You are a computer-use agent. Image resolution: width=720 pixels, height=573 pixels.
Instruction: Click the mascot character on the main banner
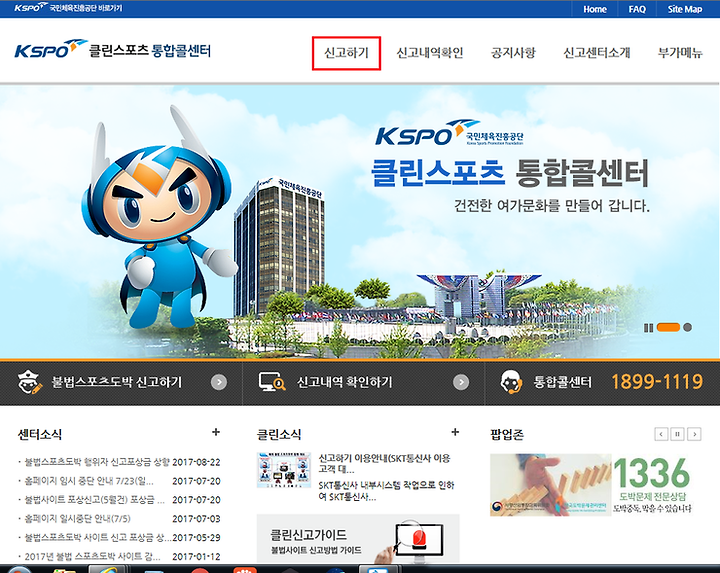161,216
